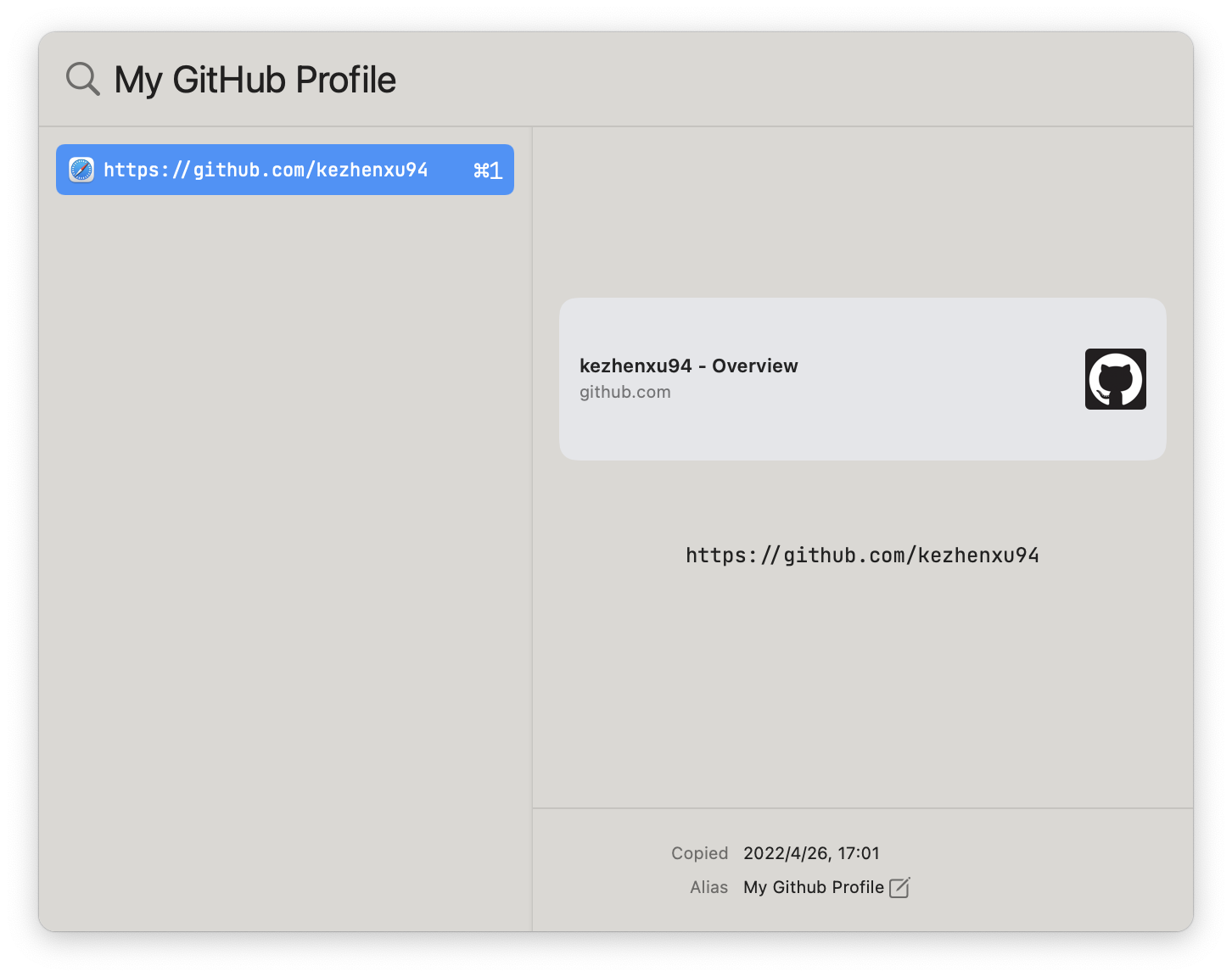Open the kezhenxu94 - Overview link preview card
Image resolution: width=1232 pixels, height=977 pixels.
(862, 379)
